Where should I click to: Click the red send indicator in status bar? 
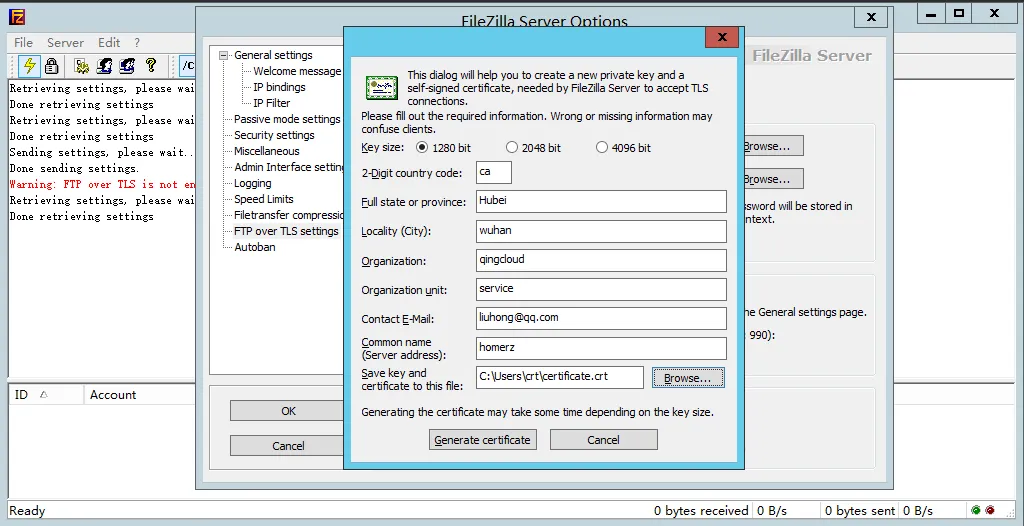point(990,510)
